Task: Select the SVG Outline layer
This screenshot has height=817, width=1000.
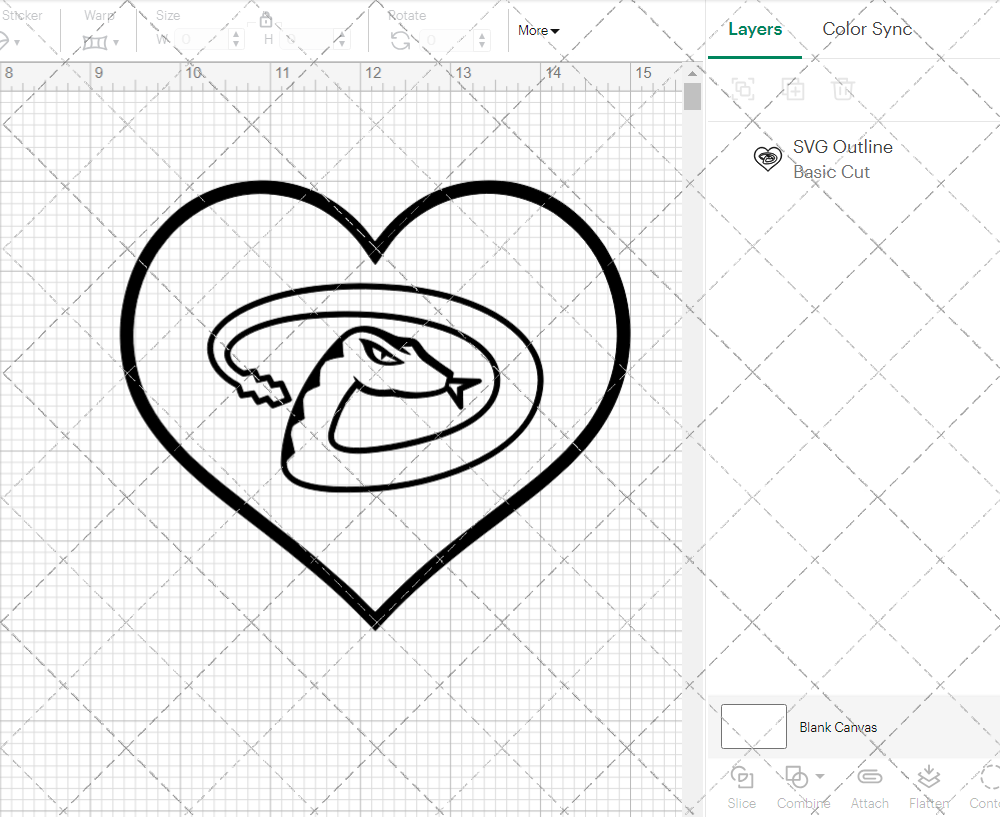Action: point(843,147)
